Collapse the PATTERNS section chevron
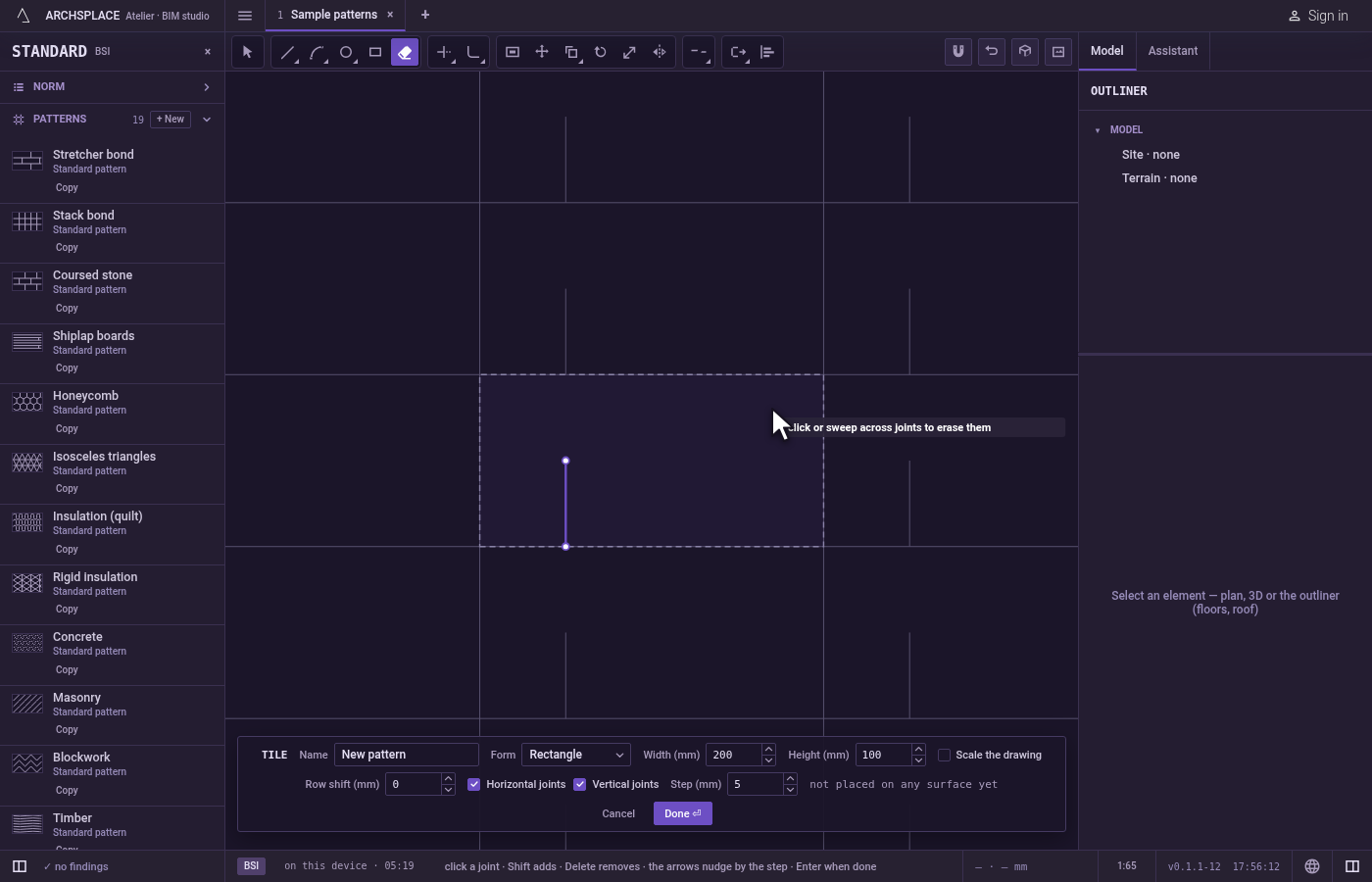Image resolution: width=1372 pixels, height=882 pixels. 207,120
